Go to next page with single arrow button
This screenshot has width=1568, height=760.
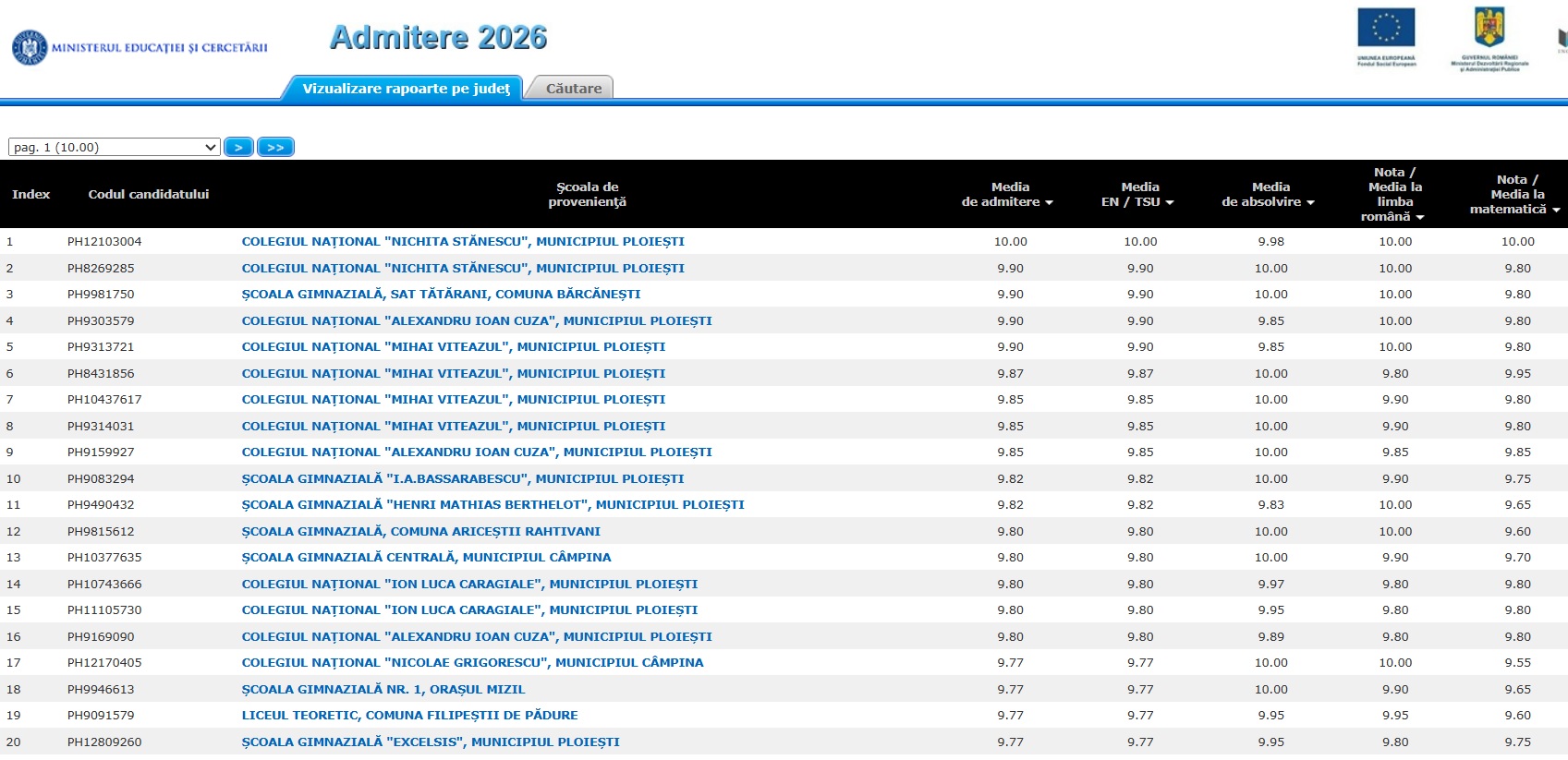pos(238,147)
